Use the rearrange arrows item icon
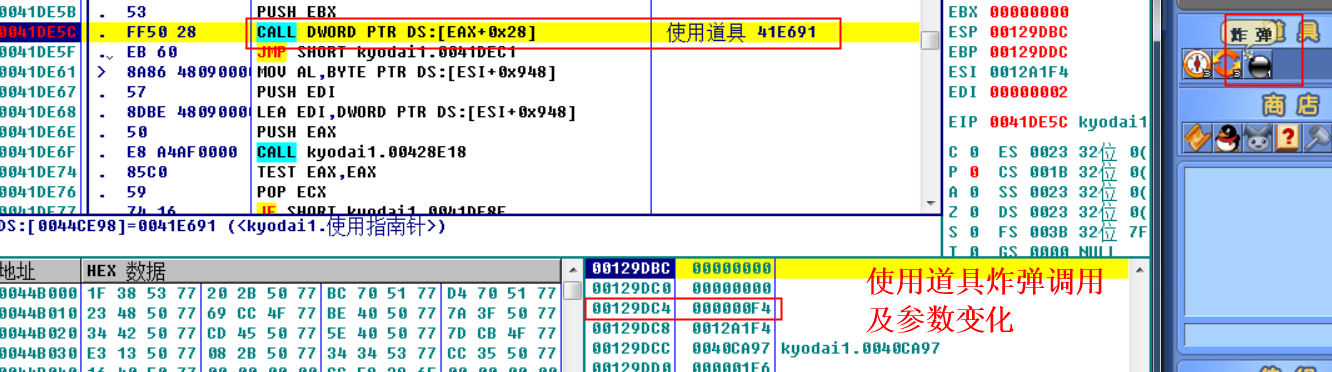Image resolution: width=1332 pixels, height=372 pixels. pyautogui.click(x=1228, y=65)
